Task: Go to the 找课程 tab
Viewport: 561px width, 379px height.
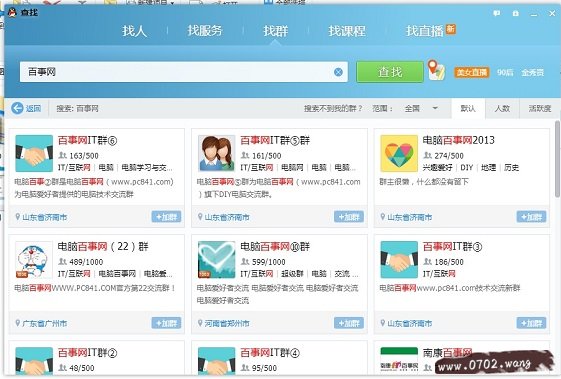Action: (347, 31)
